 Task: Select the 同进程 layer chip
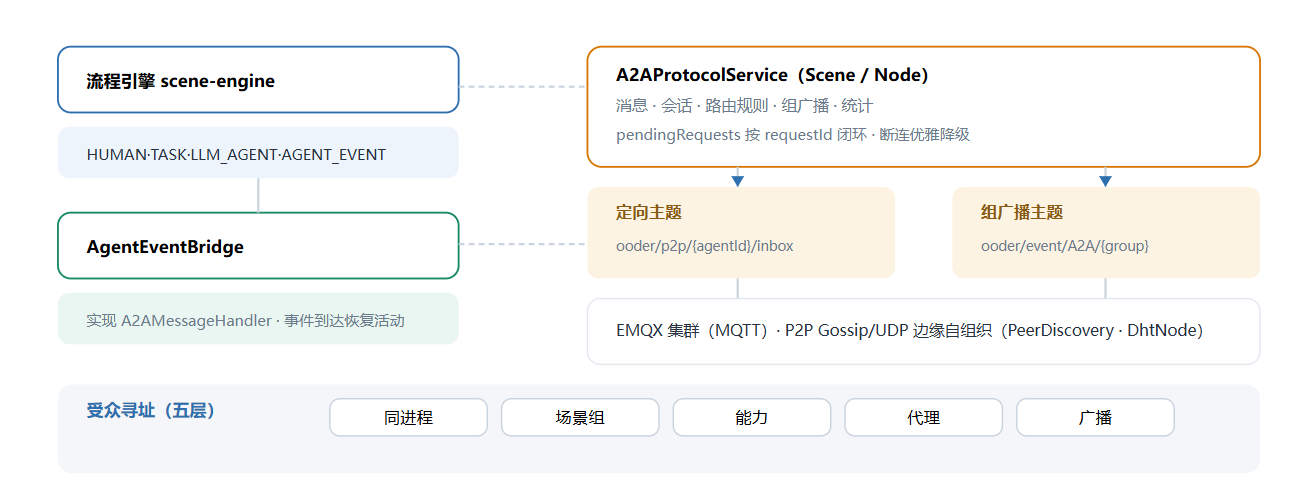pos(408,417)
